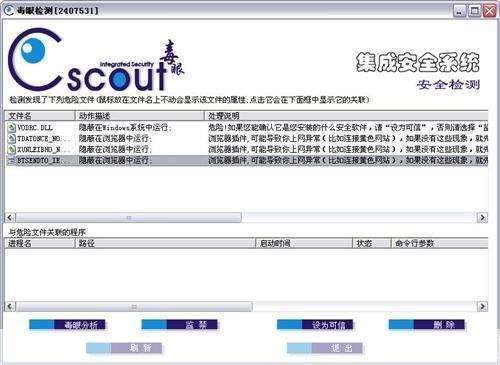This screenshot has width=500, height=365.
Task: Click the 毒眼检测 title bar app icon
Action: [9, 10]
